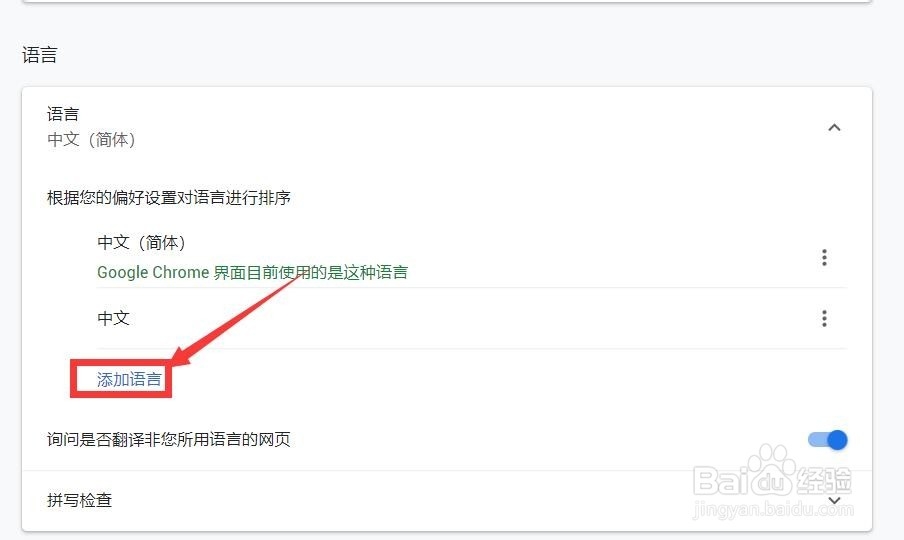The height and width of the screenshot is (540, 904).
Task: Disable the 询问是否翻译 webpage toggle
Action: (827, 440)
